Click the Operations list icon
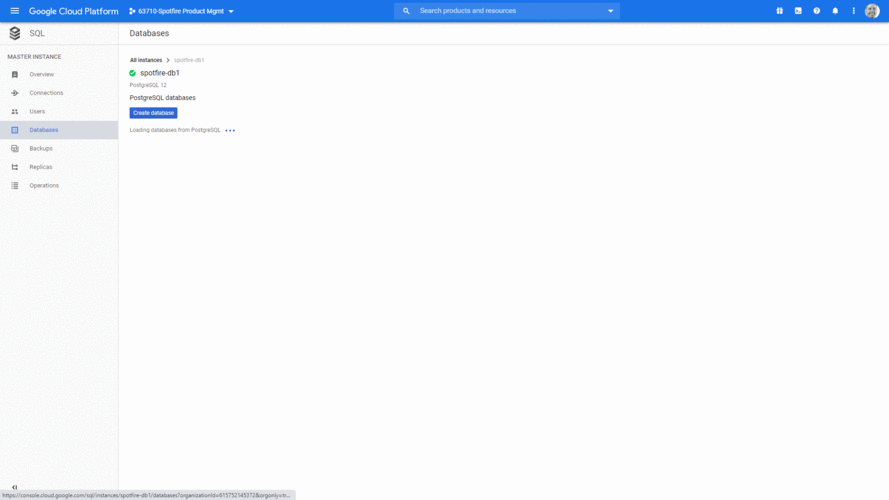Viewport: 889px width, 500px height. (x=15, y=185)
